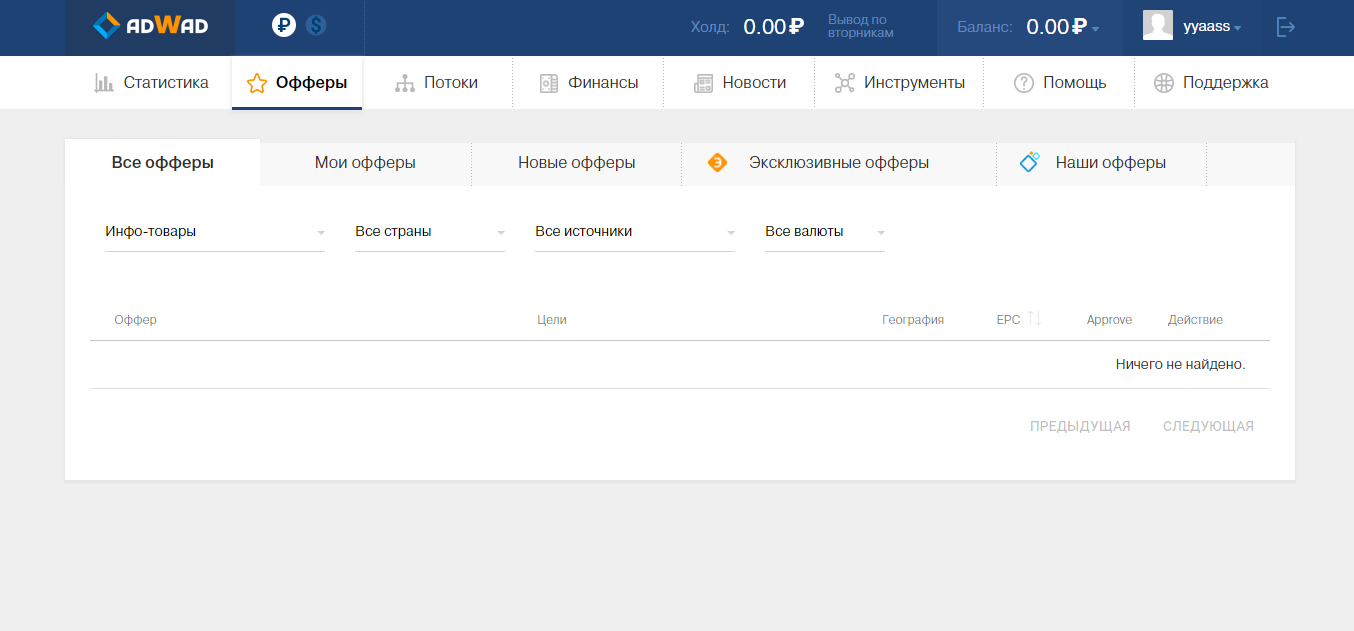This screenshot has width=1354, height=631.
Task: Switch to Мои офферы tab
Action: (x=365, y=163)
